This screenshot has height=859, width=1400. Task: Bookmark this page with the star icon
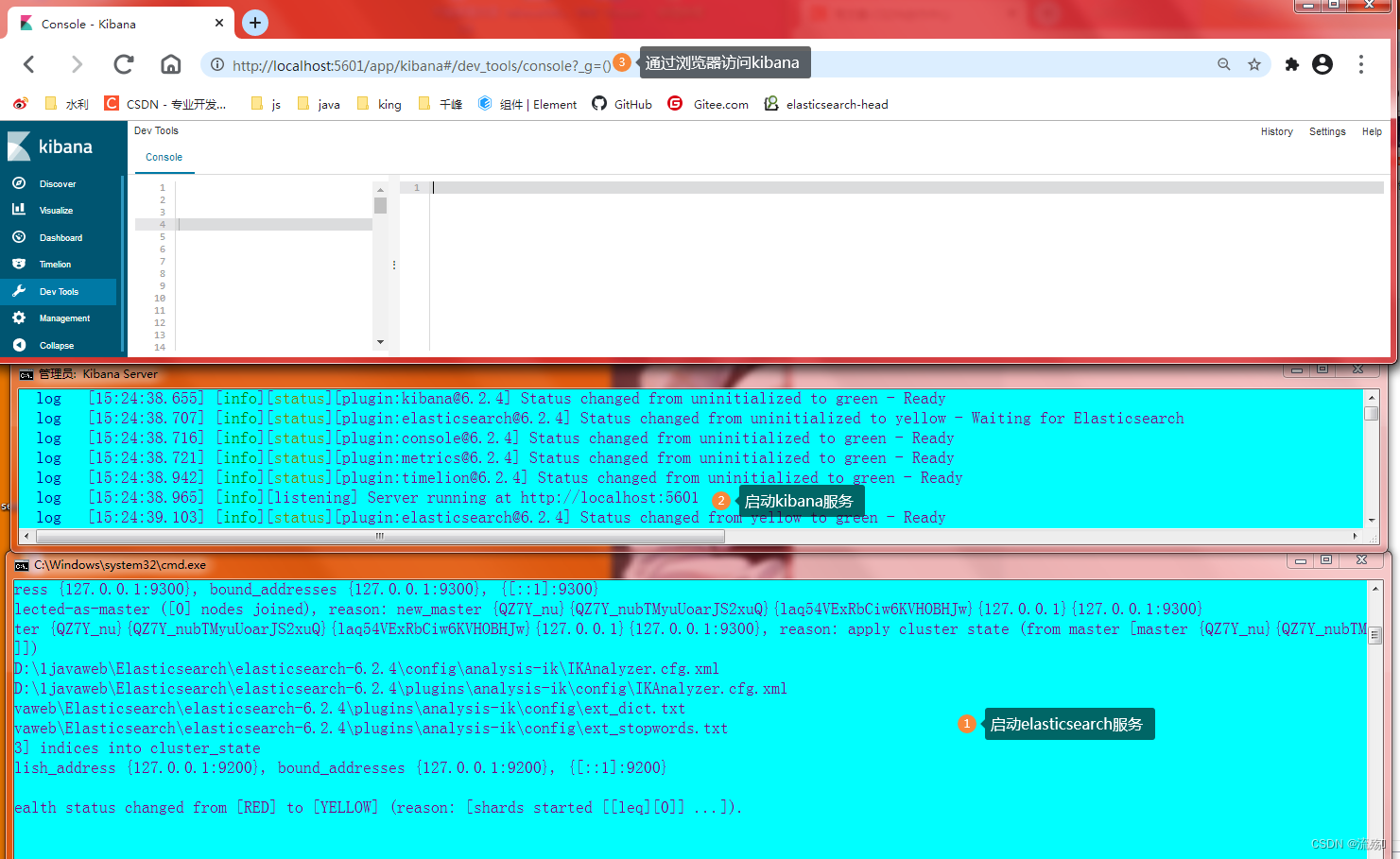(1254, 64)
